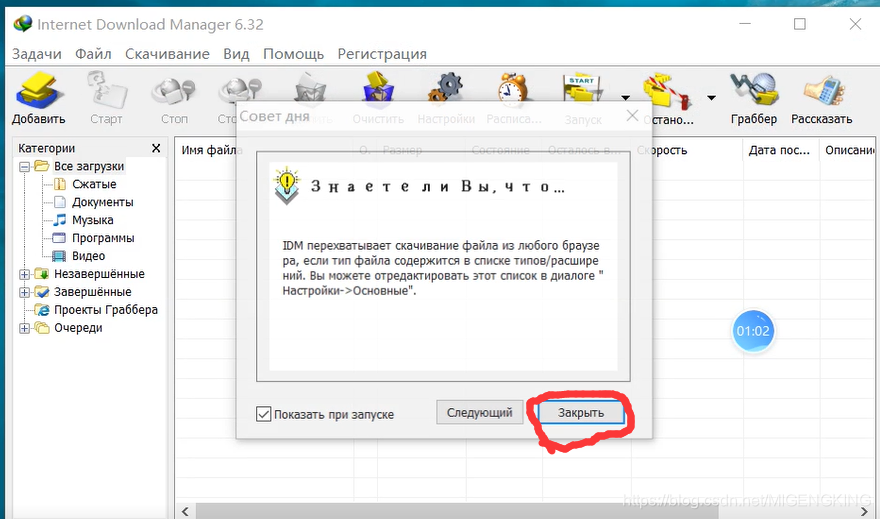The width and height of the screenshot is (880, 519).
Task: Click the Сжатые category folder icon
Action: (x=59, y=184)
